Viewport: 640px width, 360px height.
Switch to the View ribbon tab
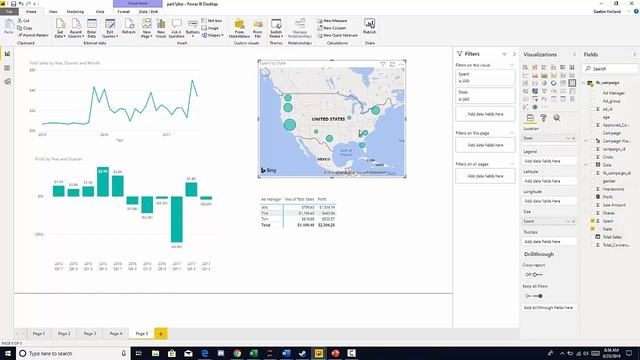pos(53,12)
